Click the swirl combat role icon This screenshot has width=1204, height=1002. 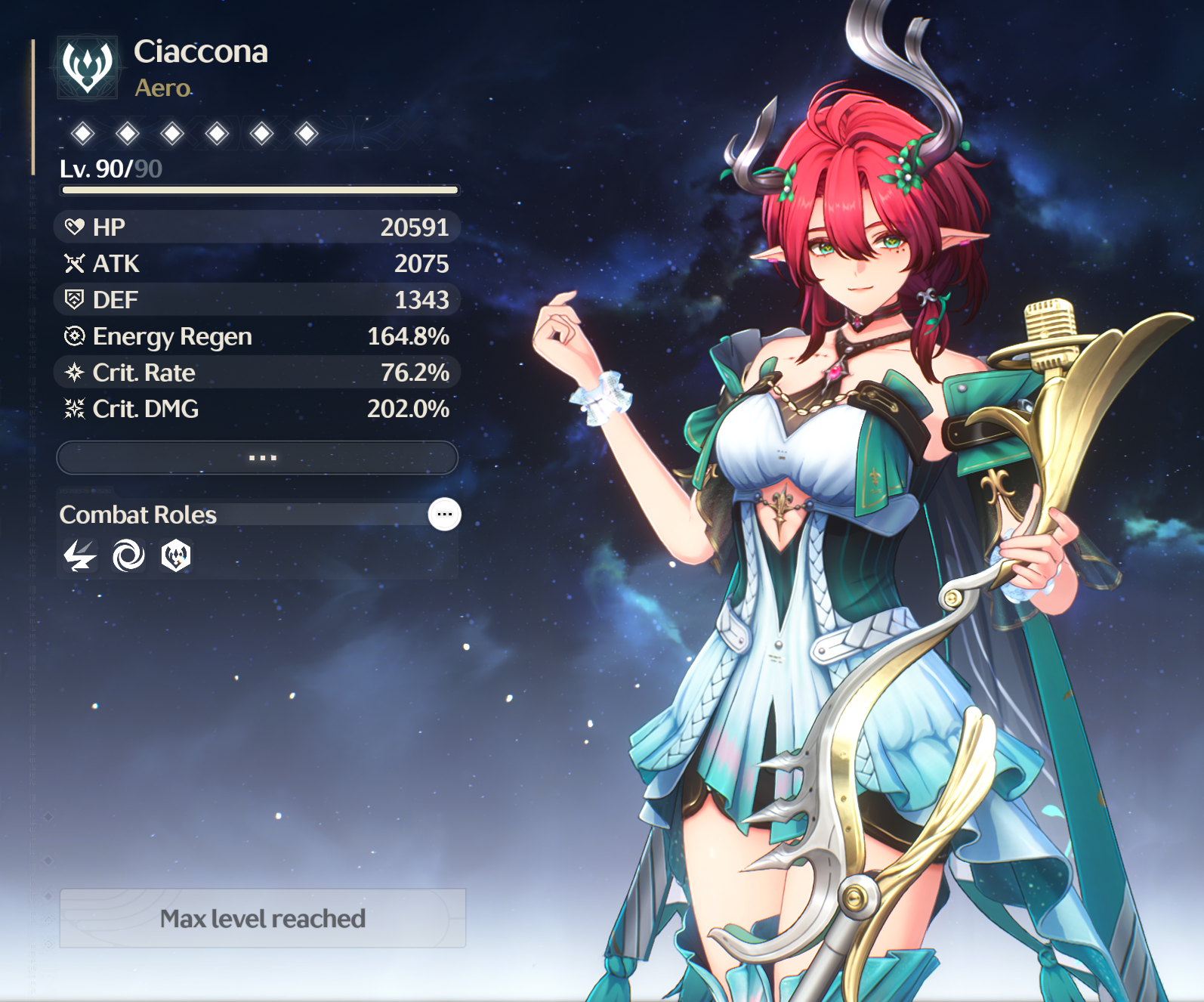[128, 556]
